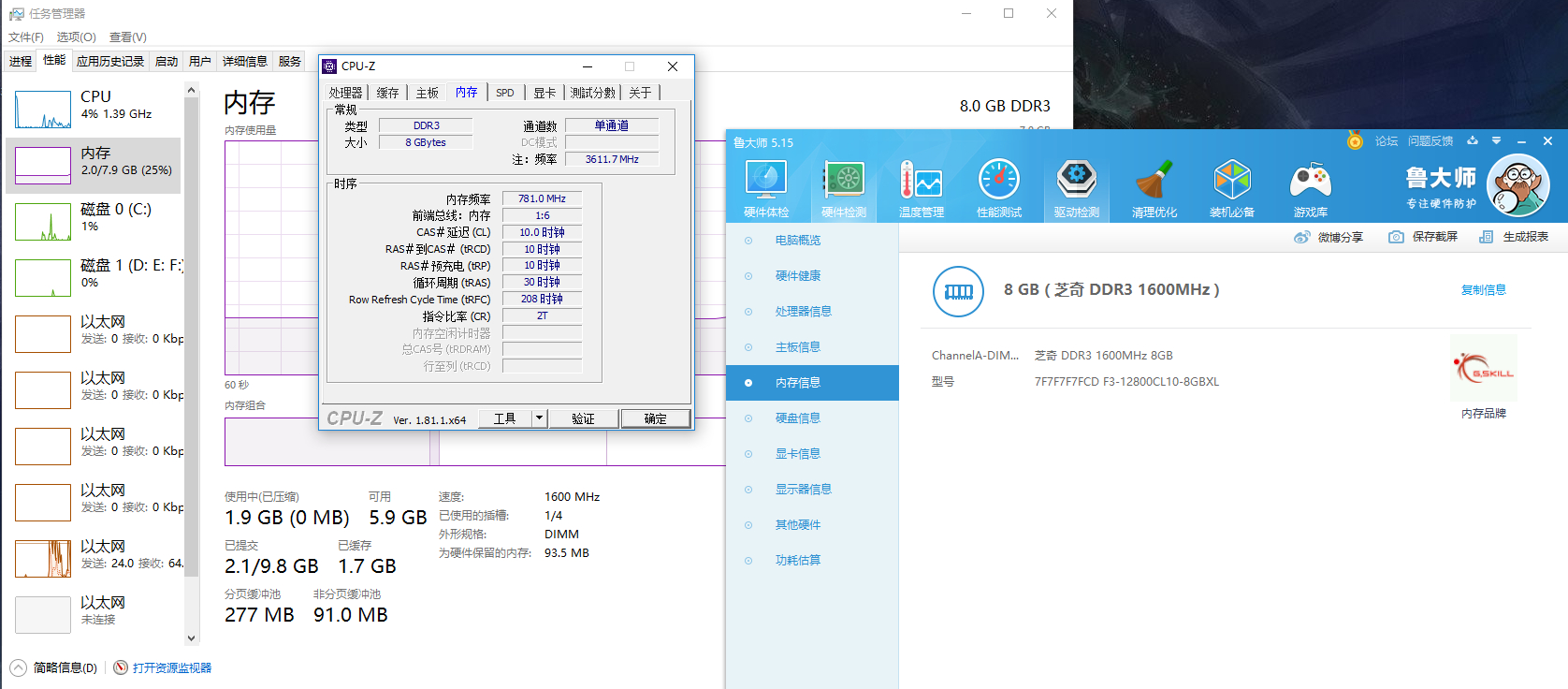The height and width of the screenshot is (689, 1568).
Task: Open the 问题反馈 feedback link
Action: (1430, 141)
